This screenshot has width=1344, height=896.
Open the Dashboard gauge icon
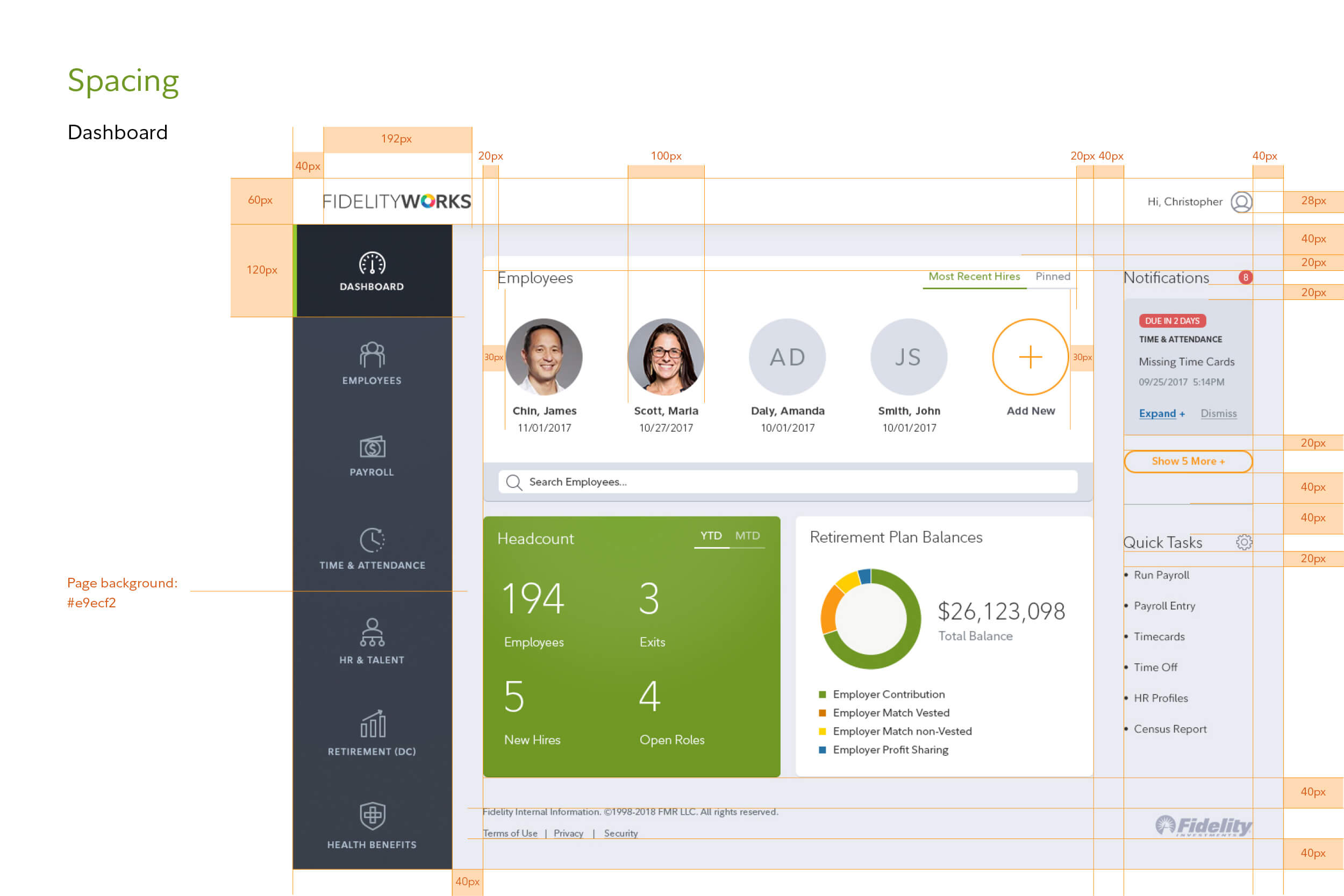click(x=372, y=264)
